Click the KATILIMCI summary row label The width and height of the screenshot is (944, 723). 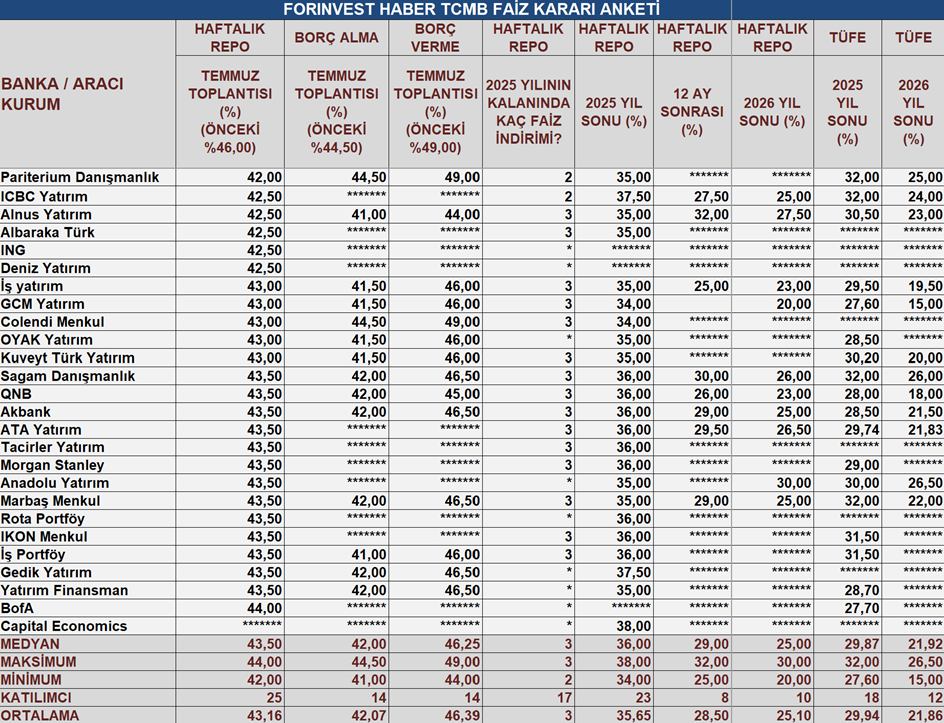pos(36,697)
